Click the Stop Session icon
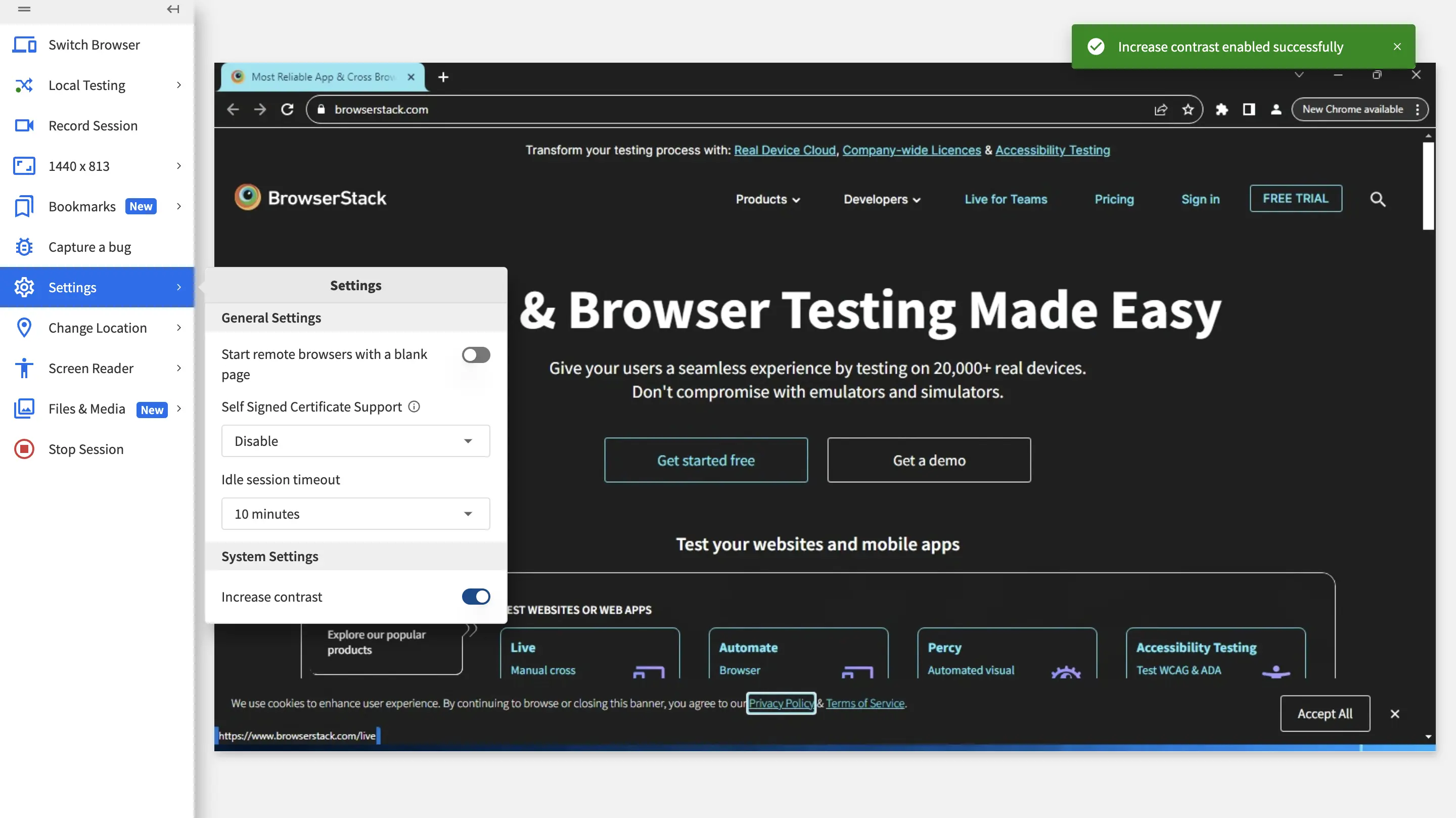The height and width of the screenshot is (818, 1456). tap(24, 449)
